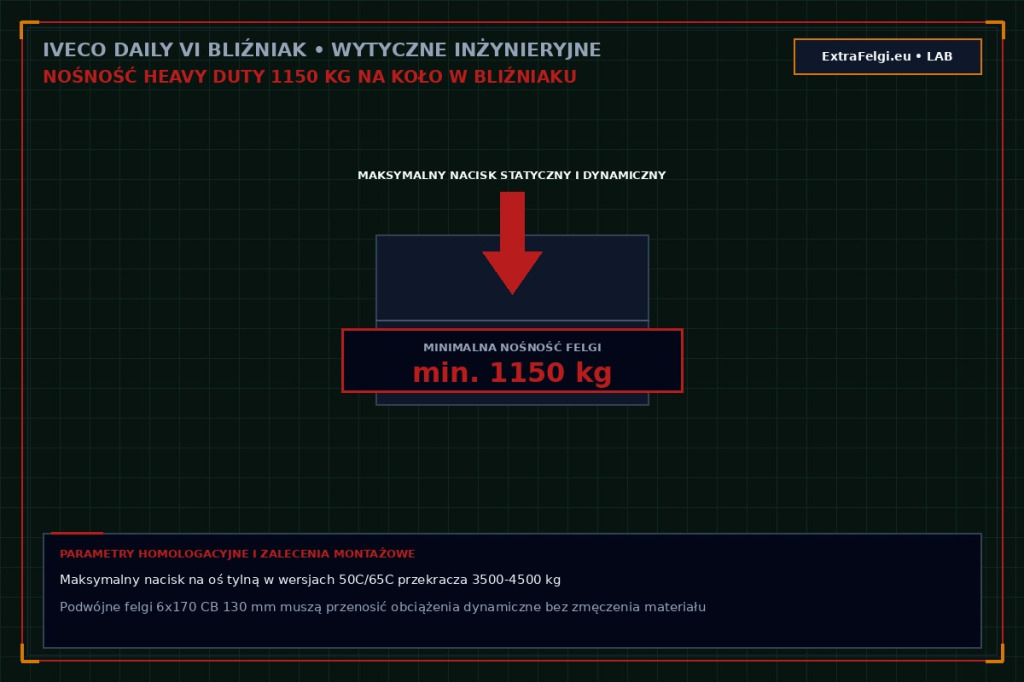Click the line "Podwójne felgi 6x170 CB 130 mm"
Screen dimensions: 1024x682
click(x=168, y=607)
